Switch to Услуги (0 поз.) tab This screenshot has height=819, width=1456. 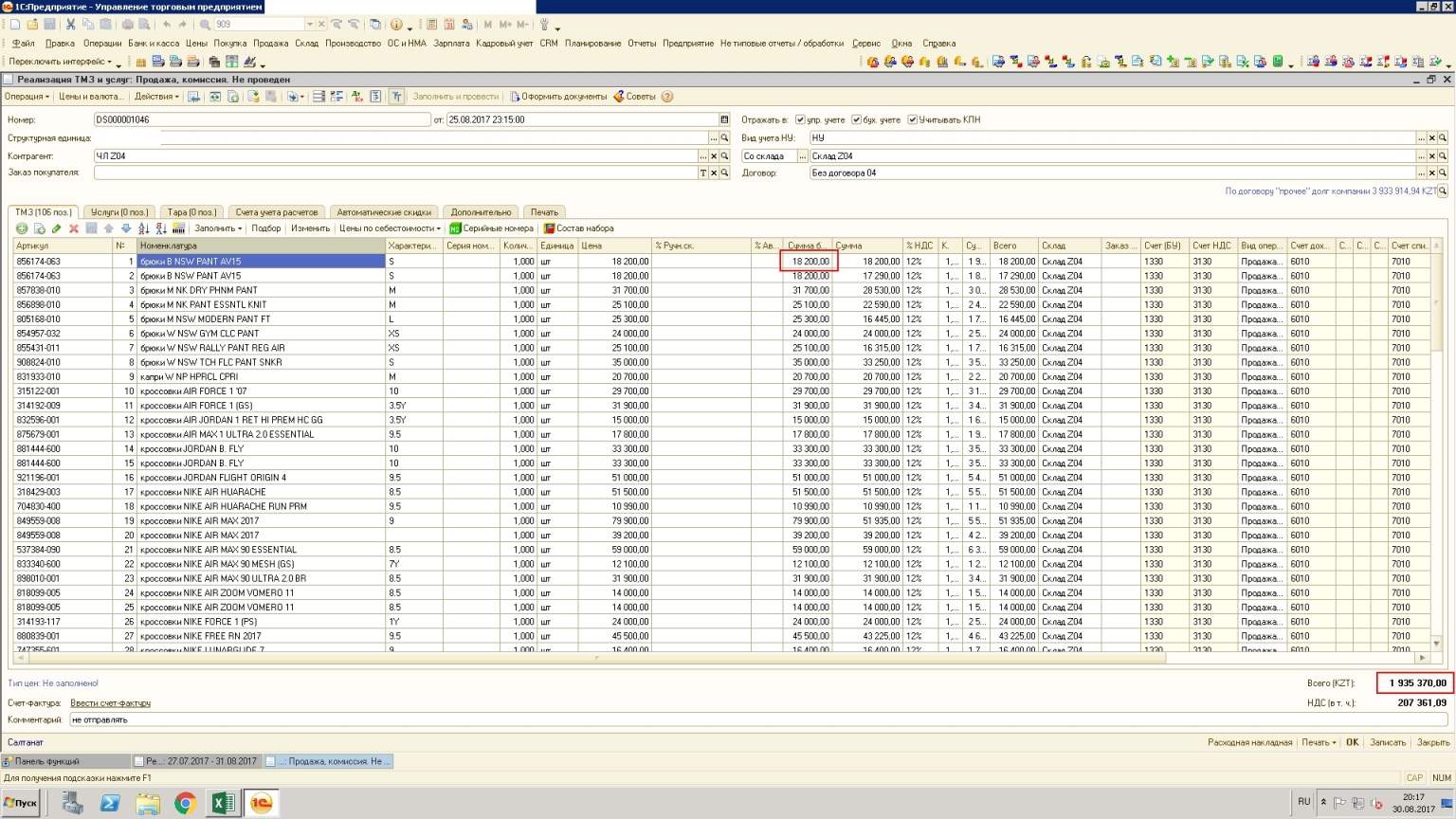click(x=119, y=212)
